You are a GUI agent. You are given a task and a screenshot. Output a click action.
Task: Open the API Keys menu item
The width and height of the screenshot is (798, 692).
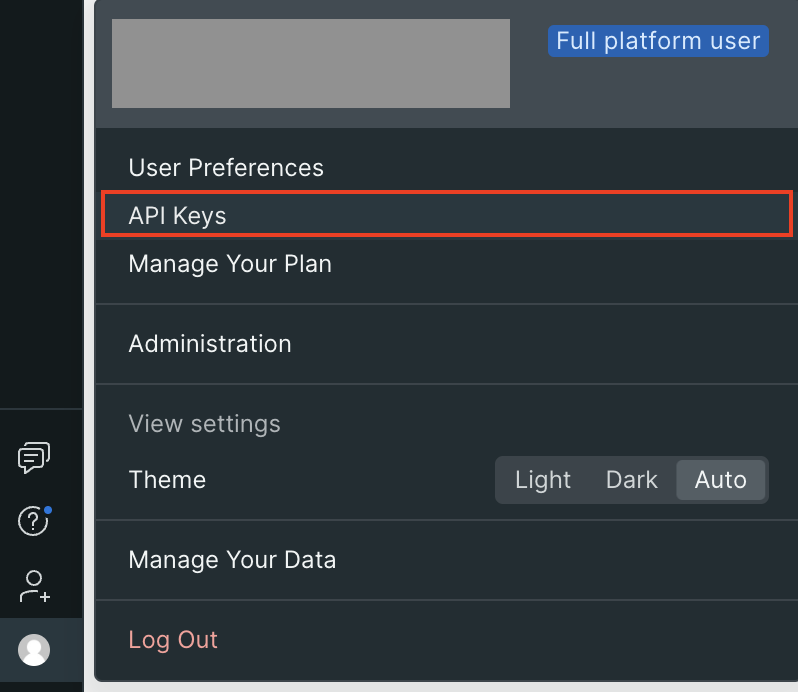178,216
